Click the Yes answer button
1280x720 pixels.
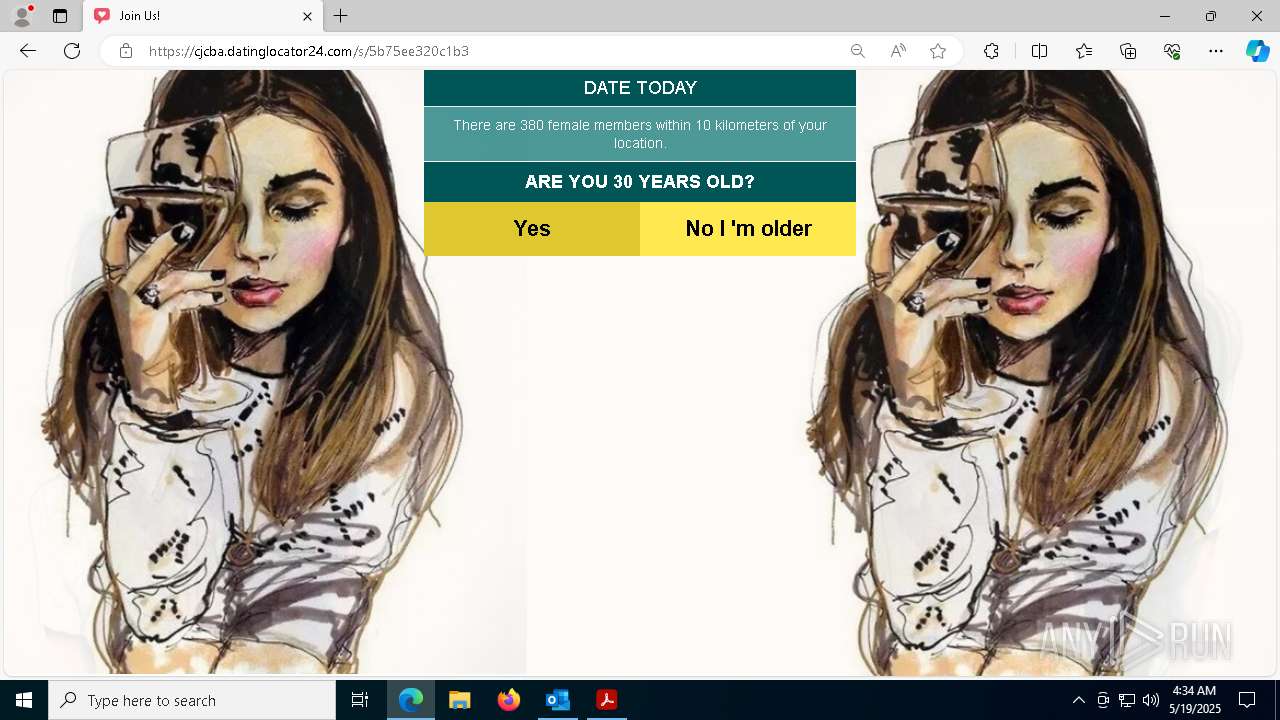click(532, 229)
